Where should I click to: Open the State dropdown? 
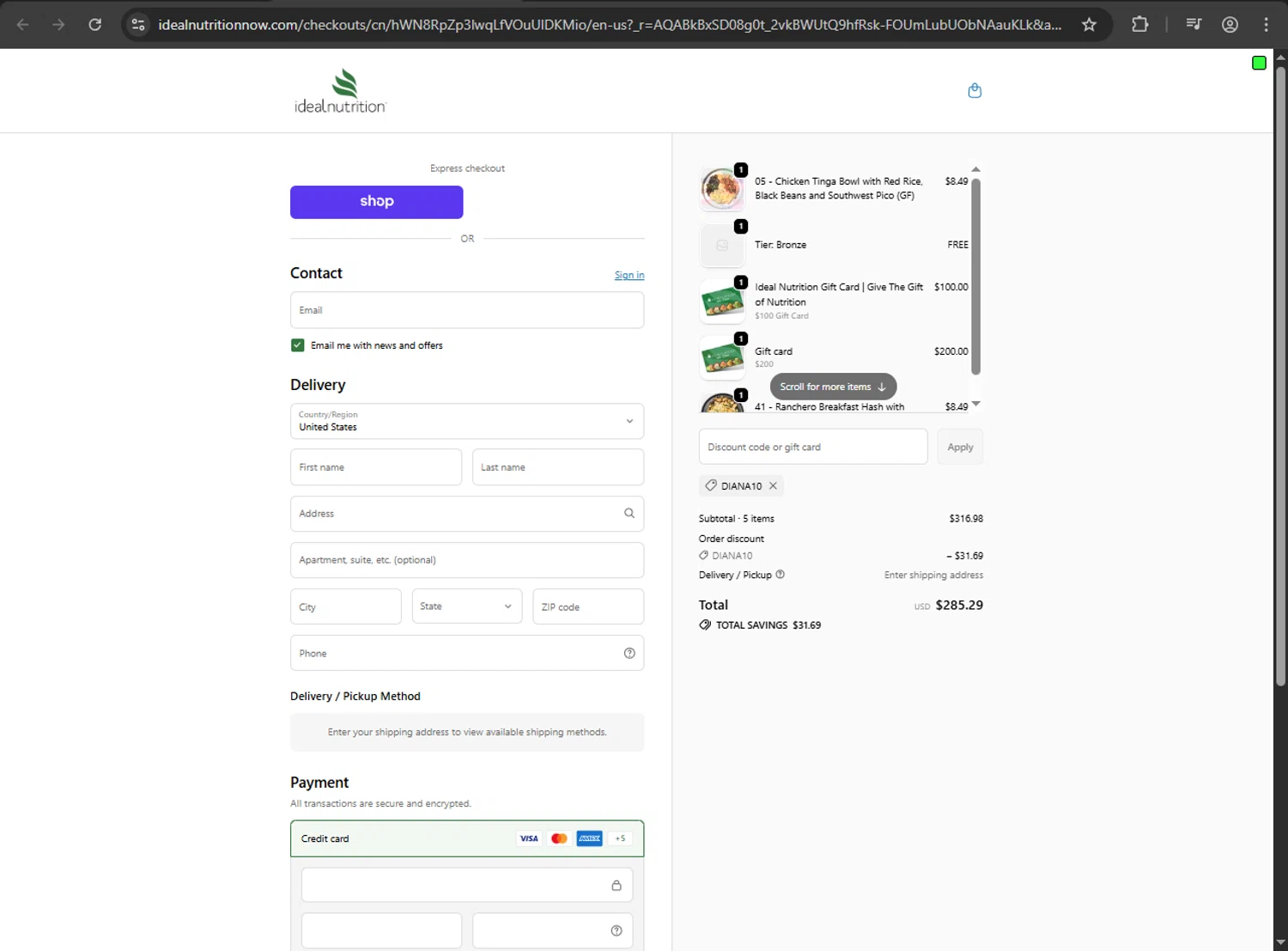(x=467, y=607)
